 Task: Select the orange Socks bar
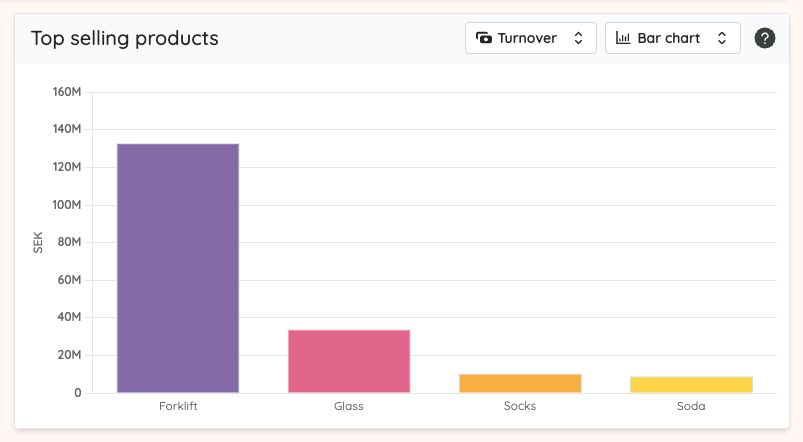click(x=520, y=383)
